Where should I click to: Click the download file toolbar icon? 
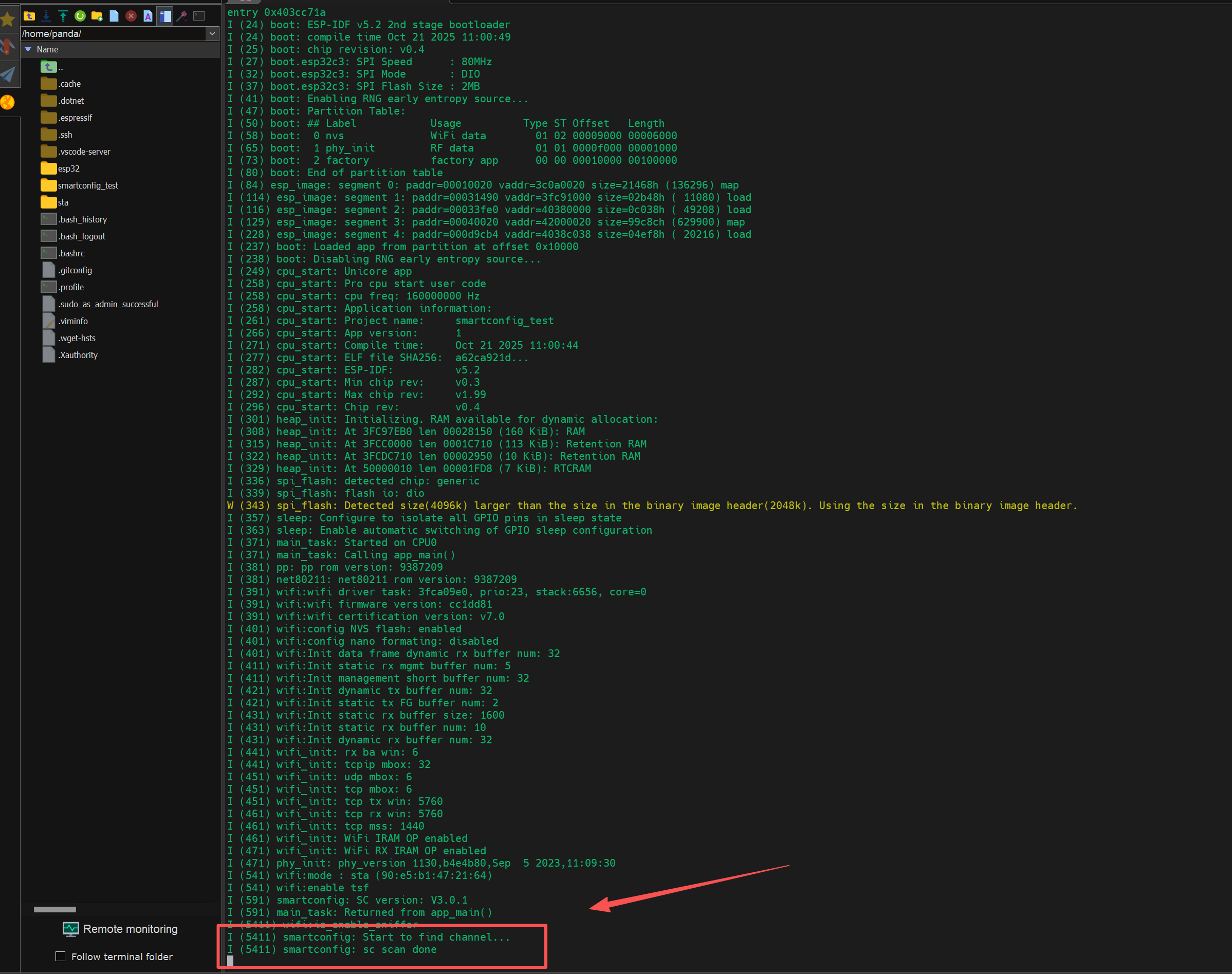tap(46, 16)
